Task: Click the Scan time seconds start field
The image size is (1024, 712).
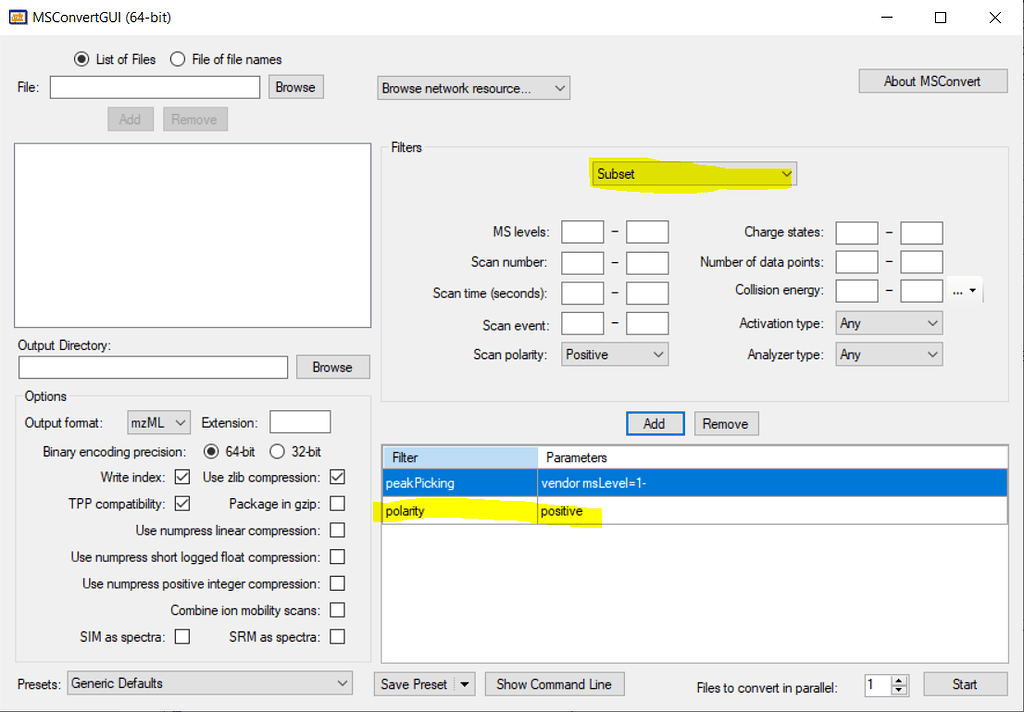Action: point(583,293)
